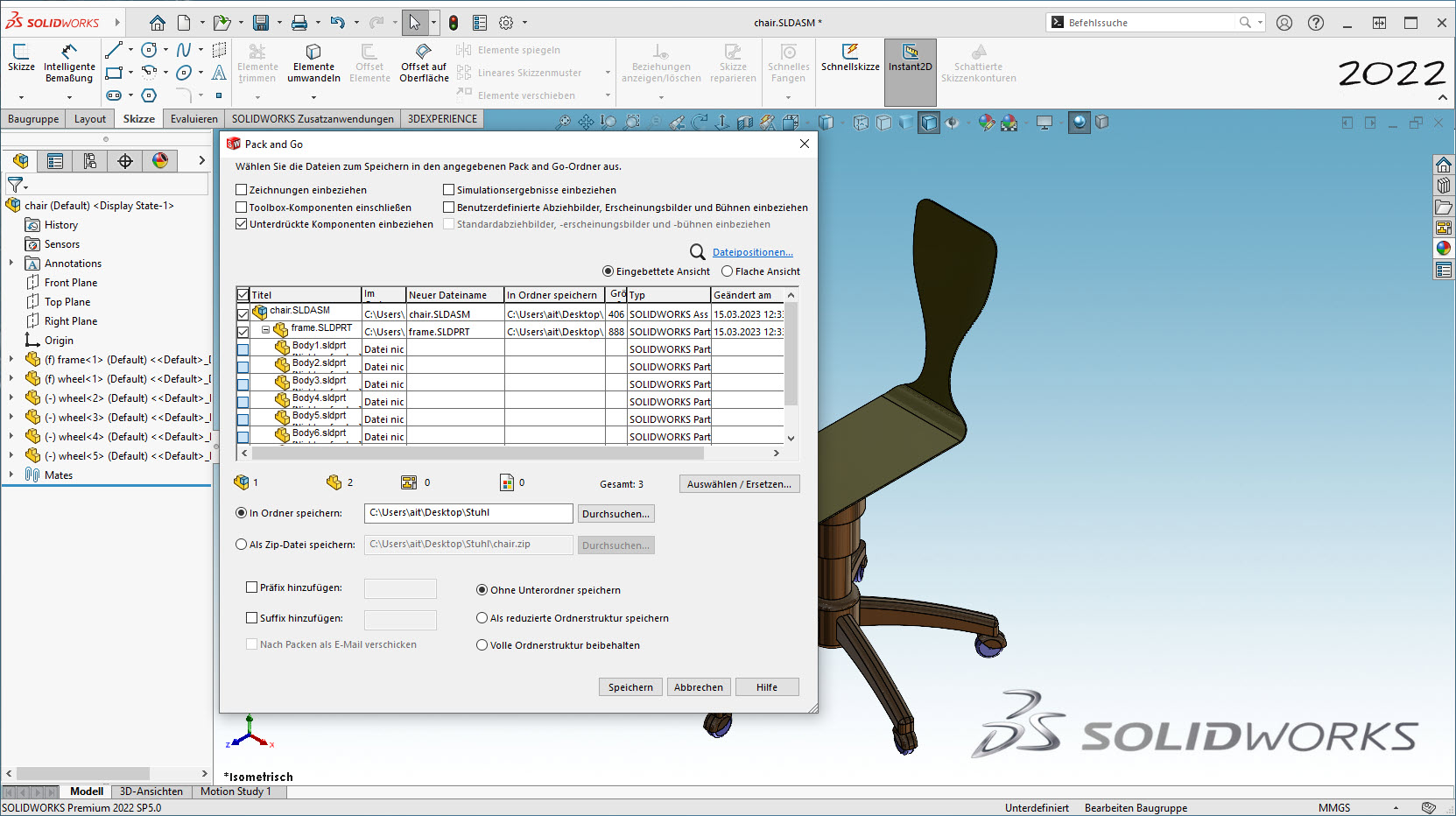Viewport: 1456px width, 816px height.
Task: Switch to the Evaluieren tab
Action: pyautogui.click(x=194, y=119)
